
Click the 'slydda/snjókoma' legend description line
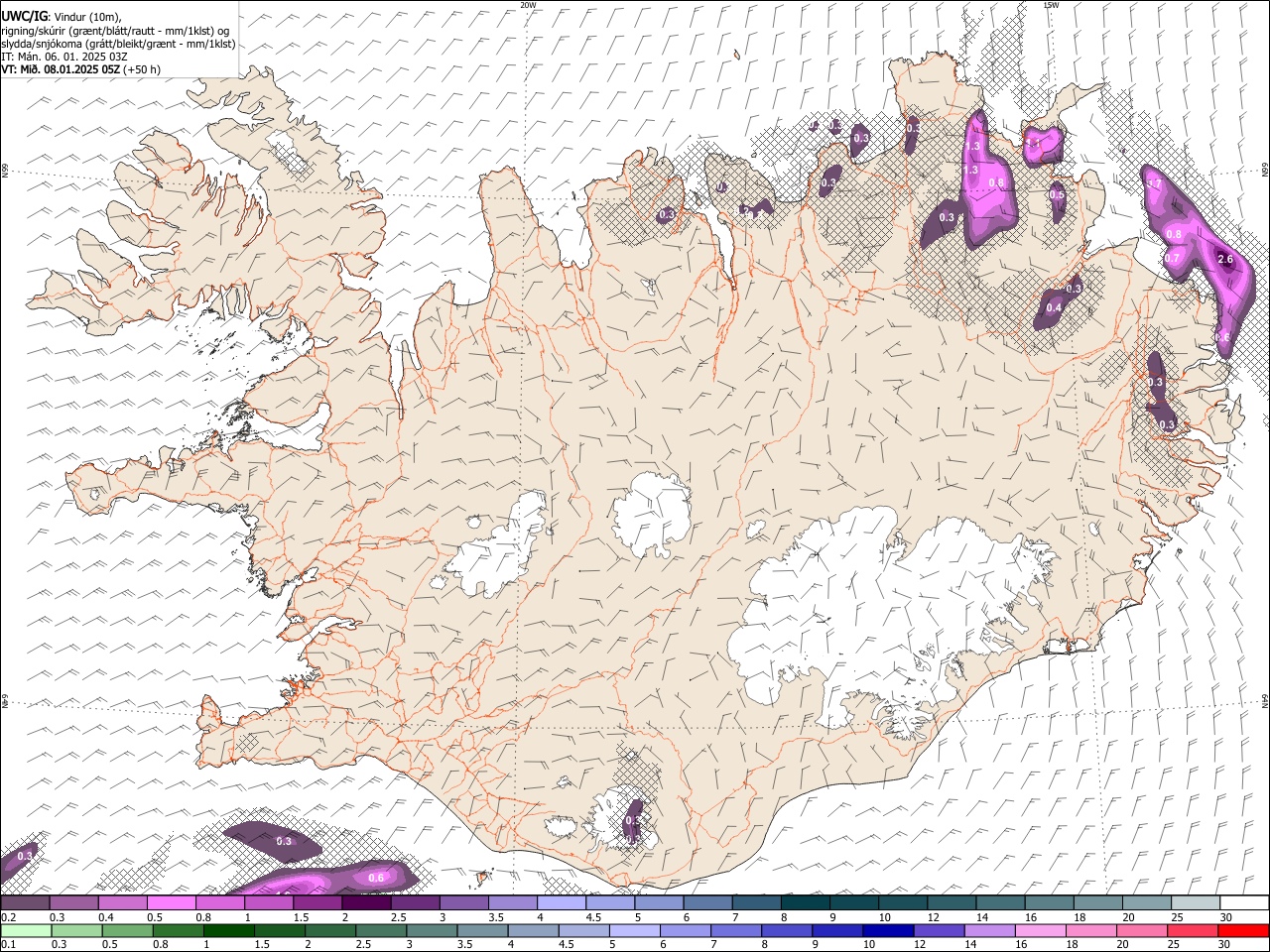(118, 44)
